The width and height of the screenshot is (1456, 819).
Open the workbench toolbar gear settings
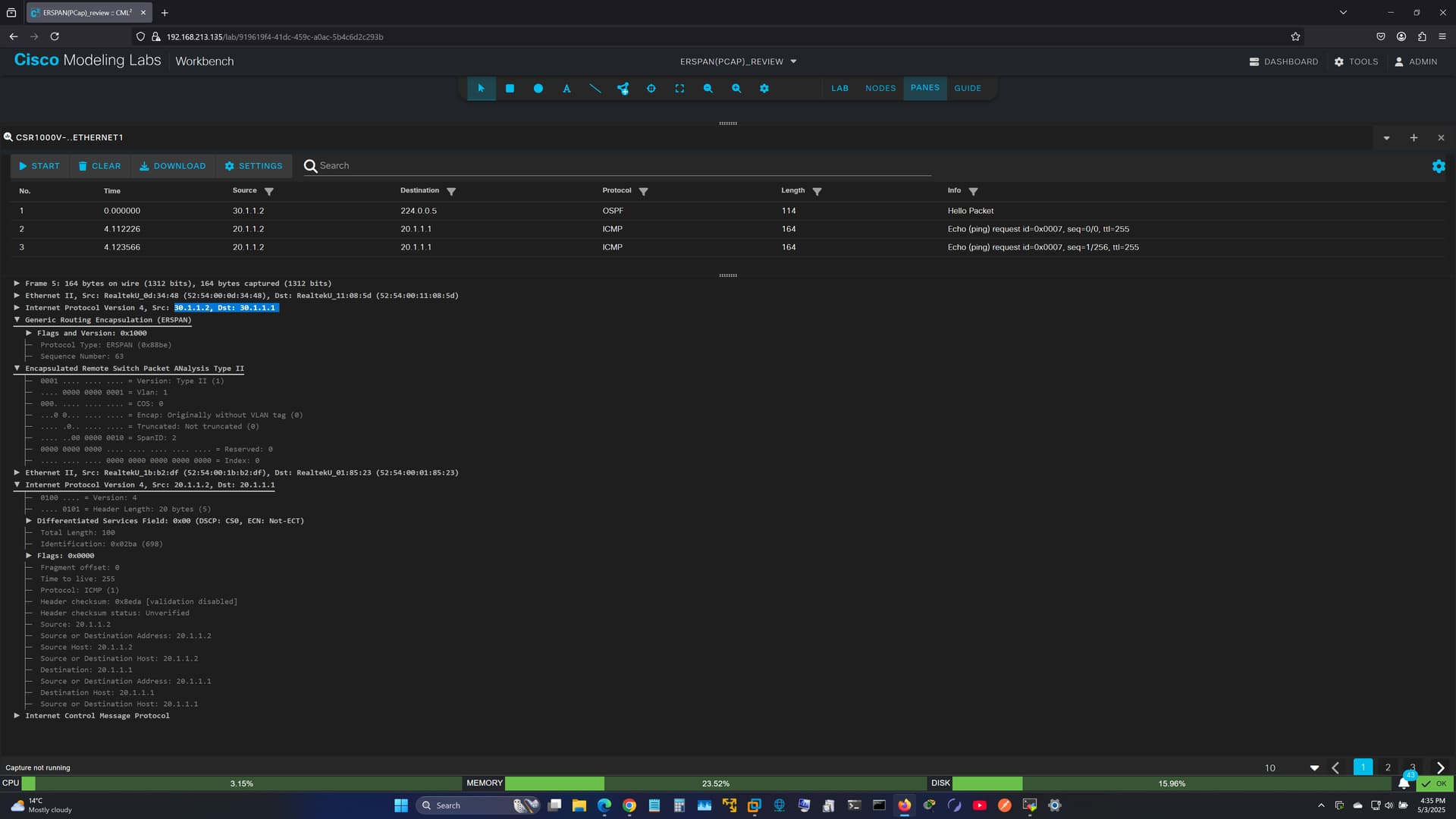pos(764,88)
